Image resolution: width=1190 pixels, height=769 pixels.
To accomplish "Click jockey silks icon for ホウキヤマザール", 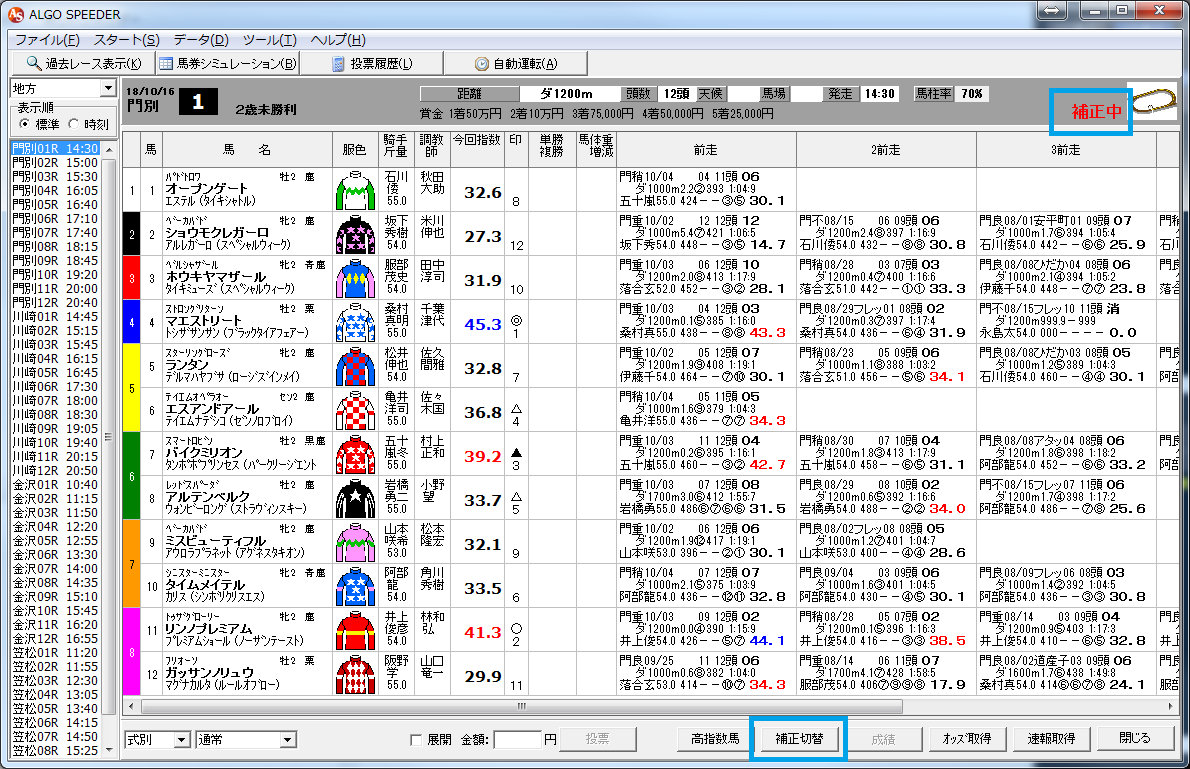I will tap(355, 279).
